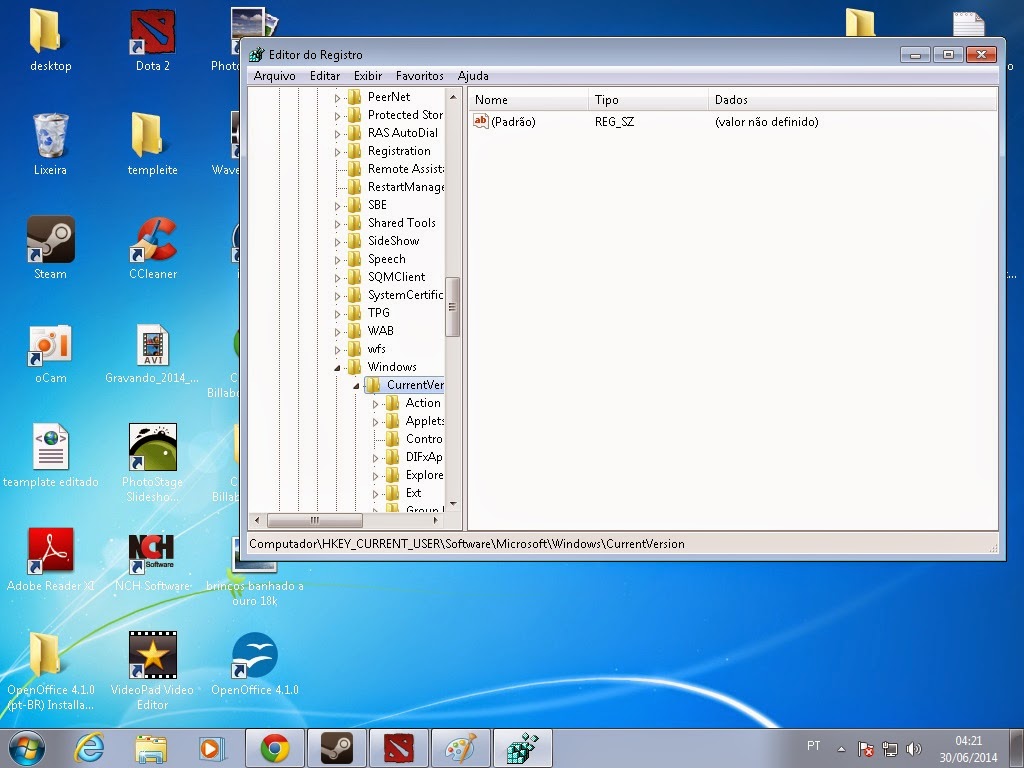
Task: Expand the Applets subkey
Action: (376, 422)
